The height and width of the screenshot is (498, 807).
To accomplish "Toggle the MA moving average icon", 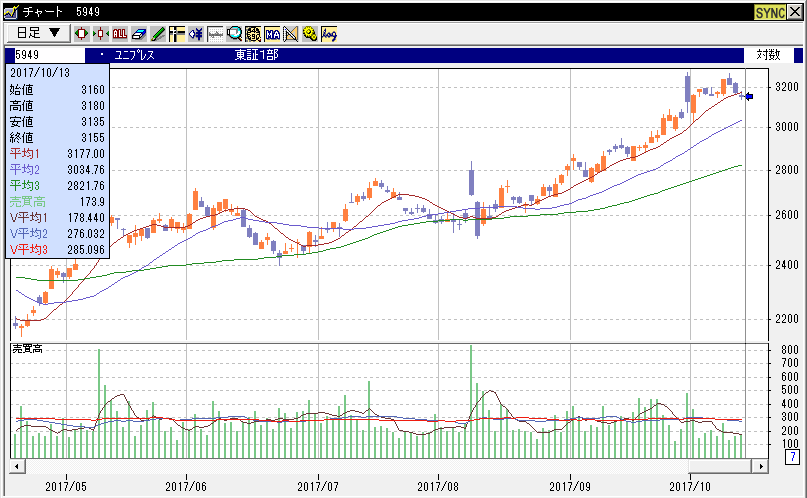I will click(272, 33).
